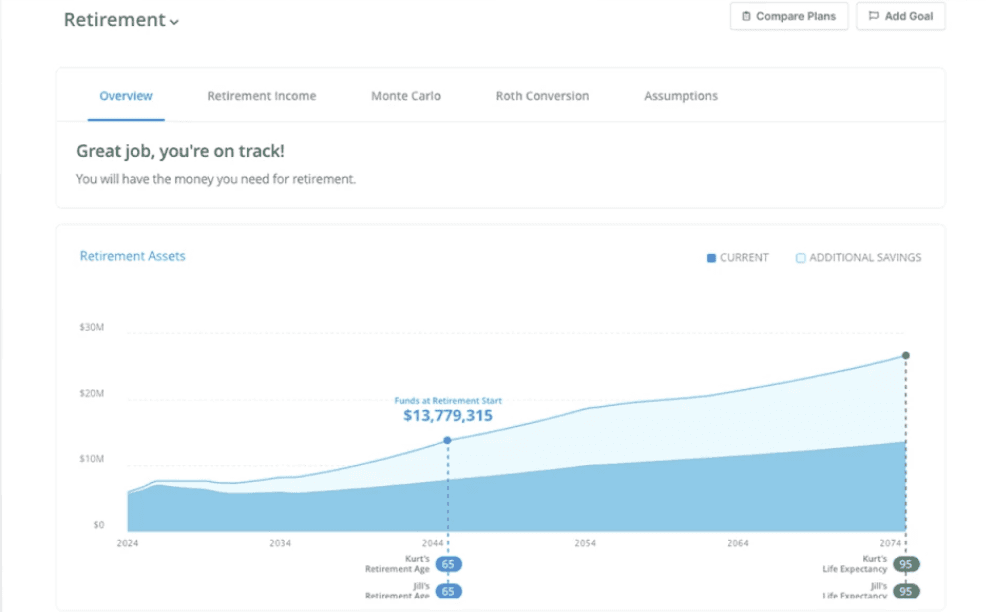Open the Monte Carlo tab
The width and height of the screenshot is (986, 612).
(406, 96)
